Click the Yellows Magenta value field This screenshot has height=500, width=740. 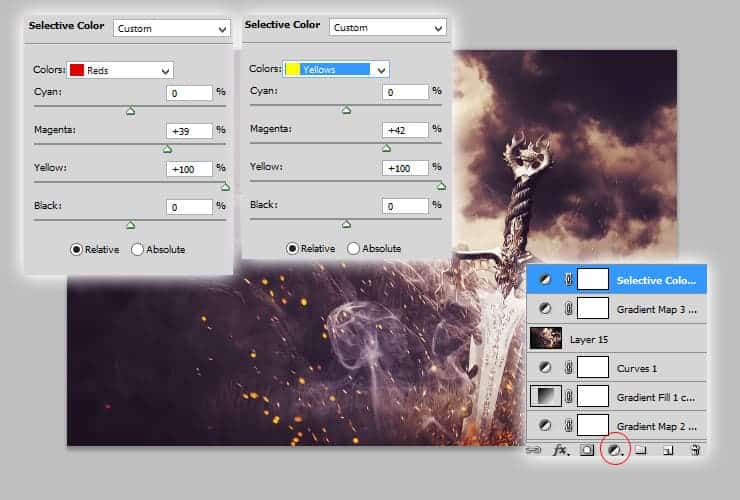click(404, 130)
